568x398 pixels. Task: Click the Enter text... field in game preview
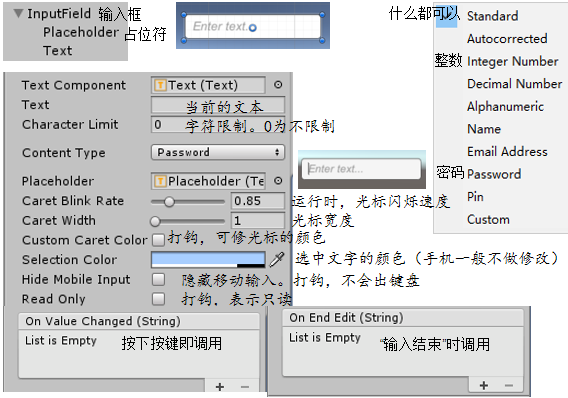pos(361,169)
